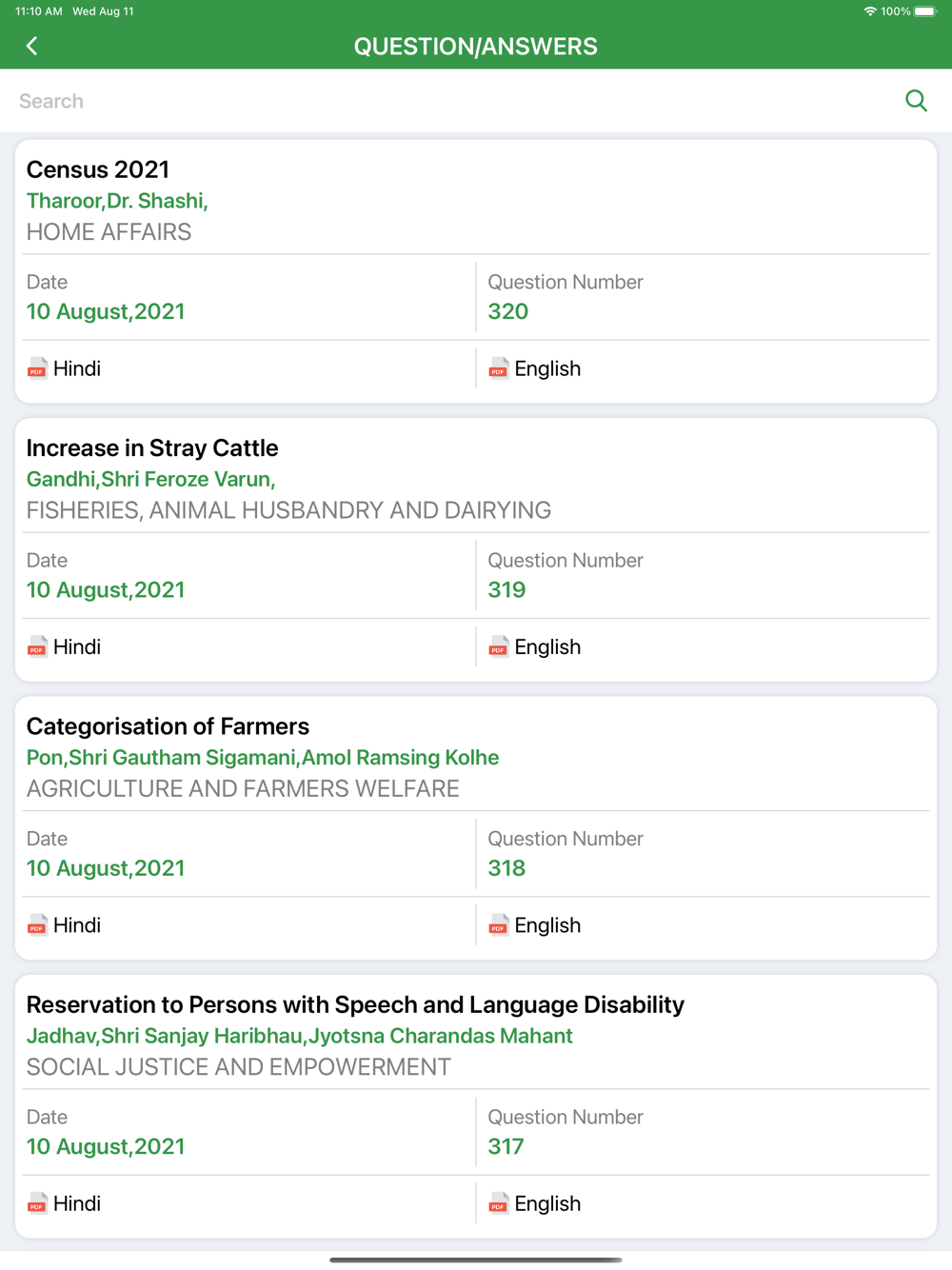Tap the back arrow icon
This screenshot has width=952, height=1270.
[31, 46]
